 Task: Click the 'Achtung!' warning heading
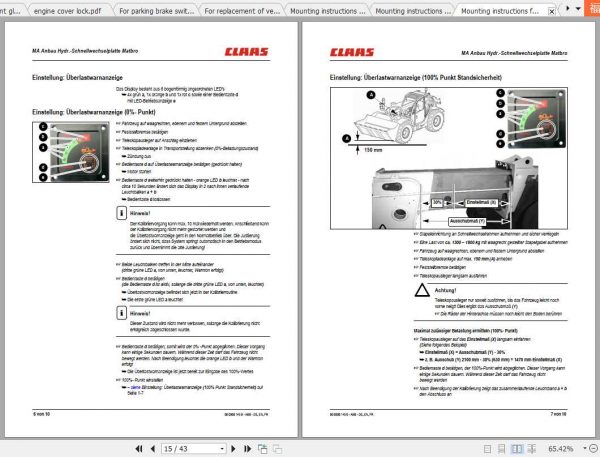point(445,290)
